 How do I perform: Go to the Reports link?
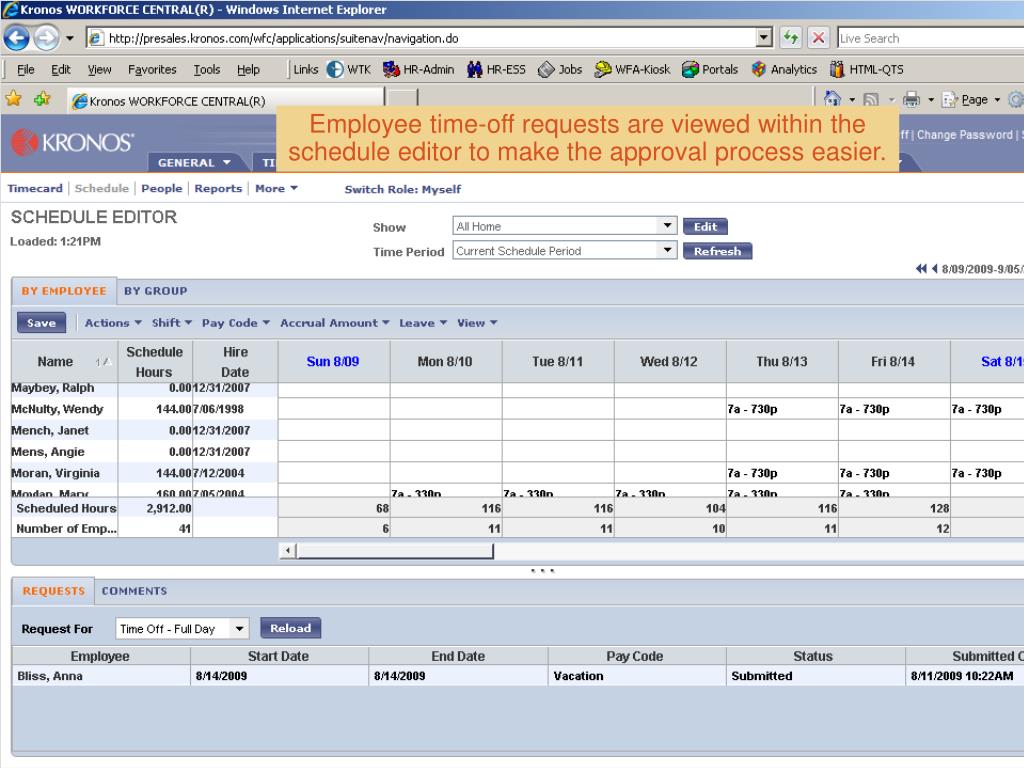coord(218,188)
